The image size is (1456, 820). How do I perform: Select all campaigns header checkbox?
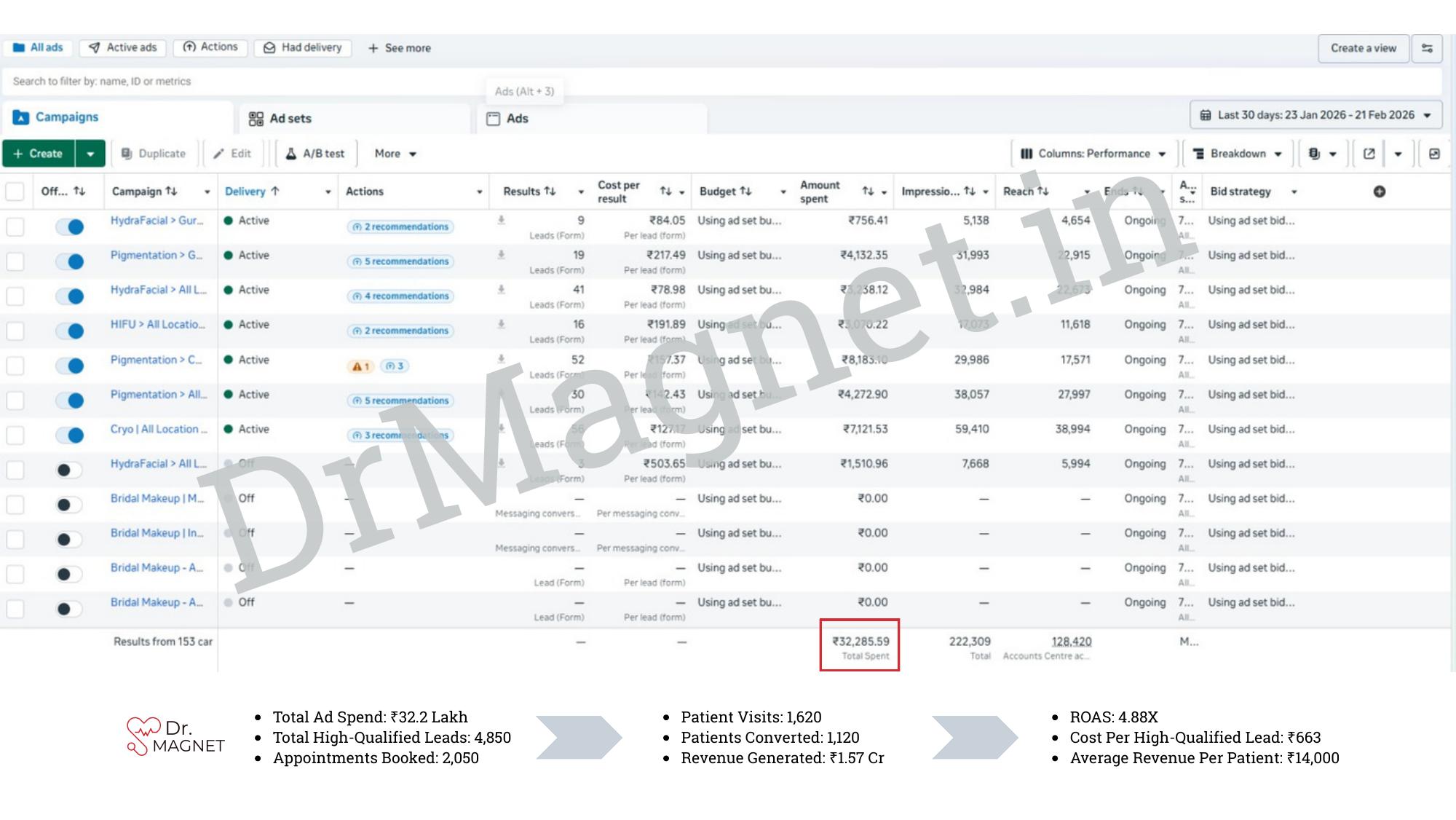tap(15, 192)
